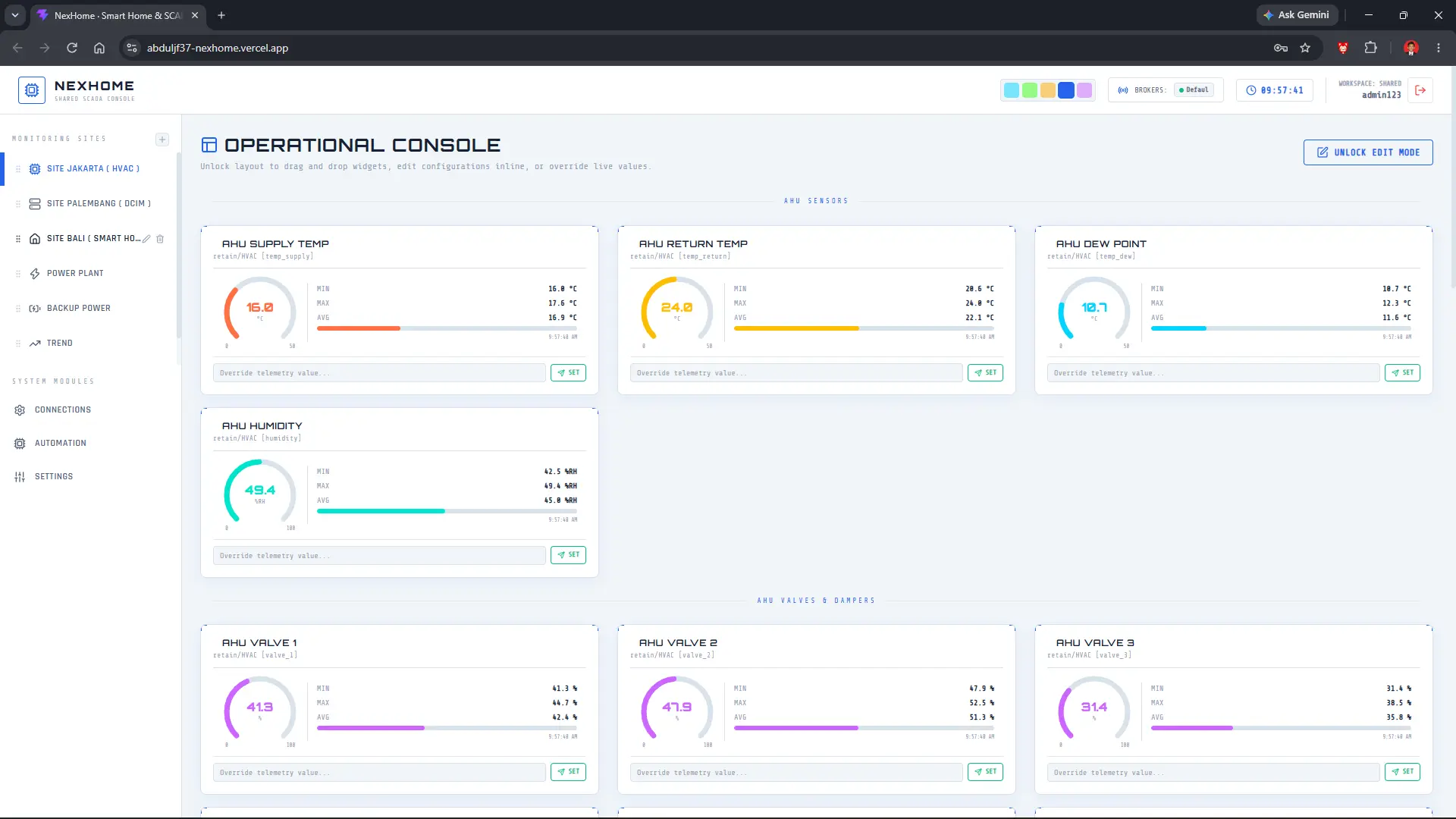Image resolution: width=1456 pixels, height=819 pixels.
Task: Click SET on the AHU Humidity card
Action: pos(568,555)
